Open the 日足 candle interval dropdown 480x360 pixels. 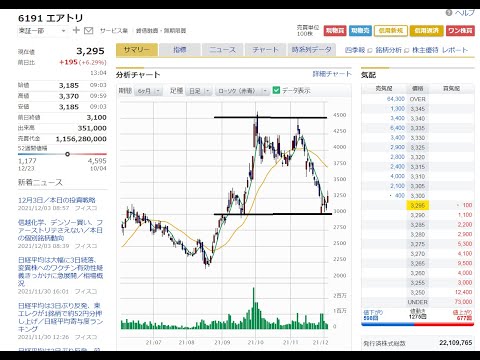coord(199,91)
